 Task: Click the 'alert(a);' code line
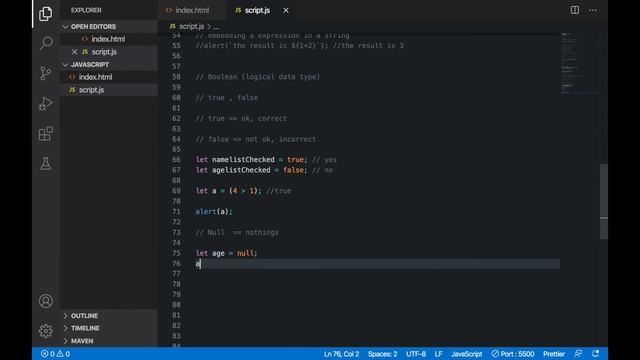214,211
